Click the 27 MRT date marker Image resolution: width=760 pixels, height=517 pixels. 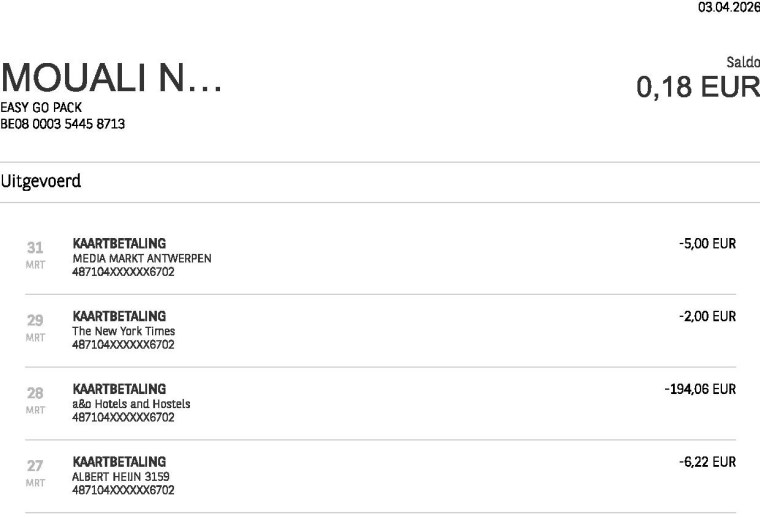click(35, 473)
